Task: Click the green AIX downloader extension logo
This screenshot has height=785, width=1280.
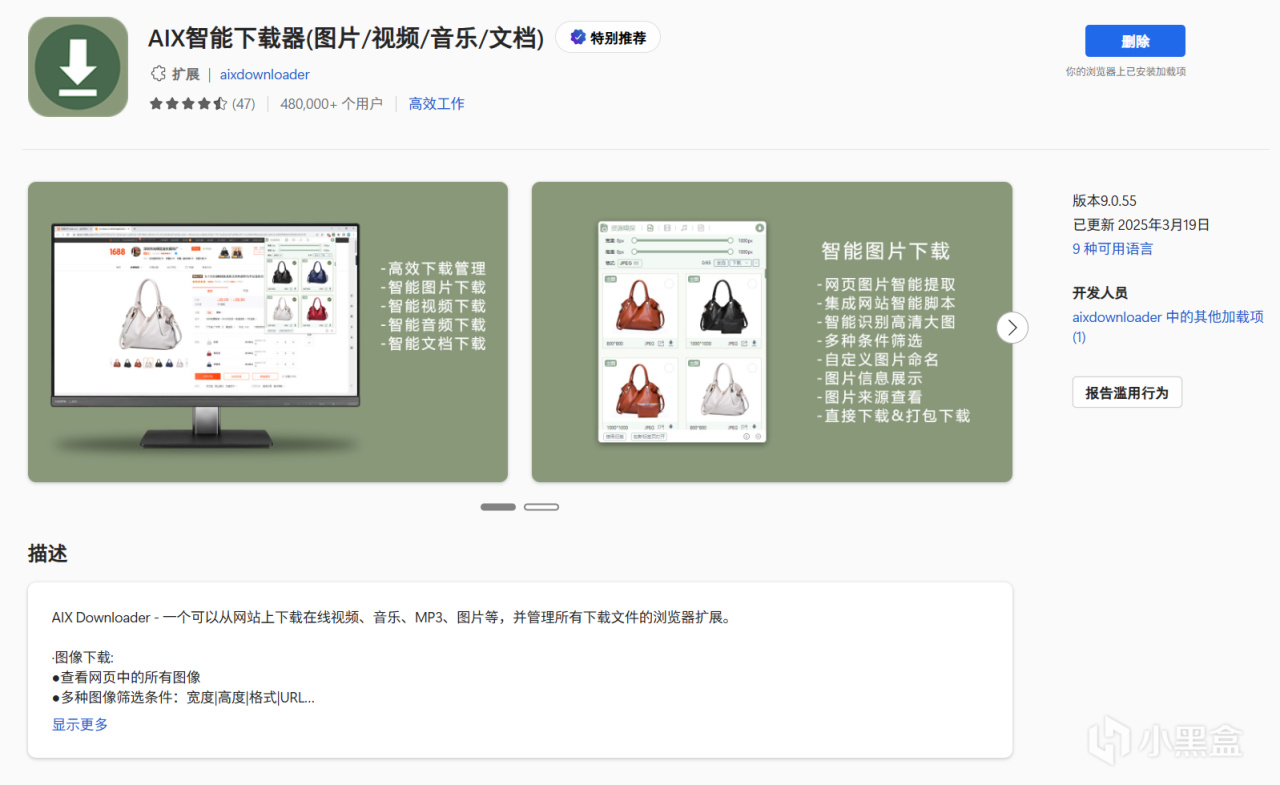Action: (78, 67)
